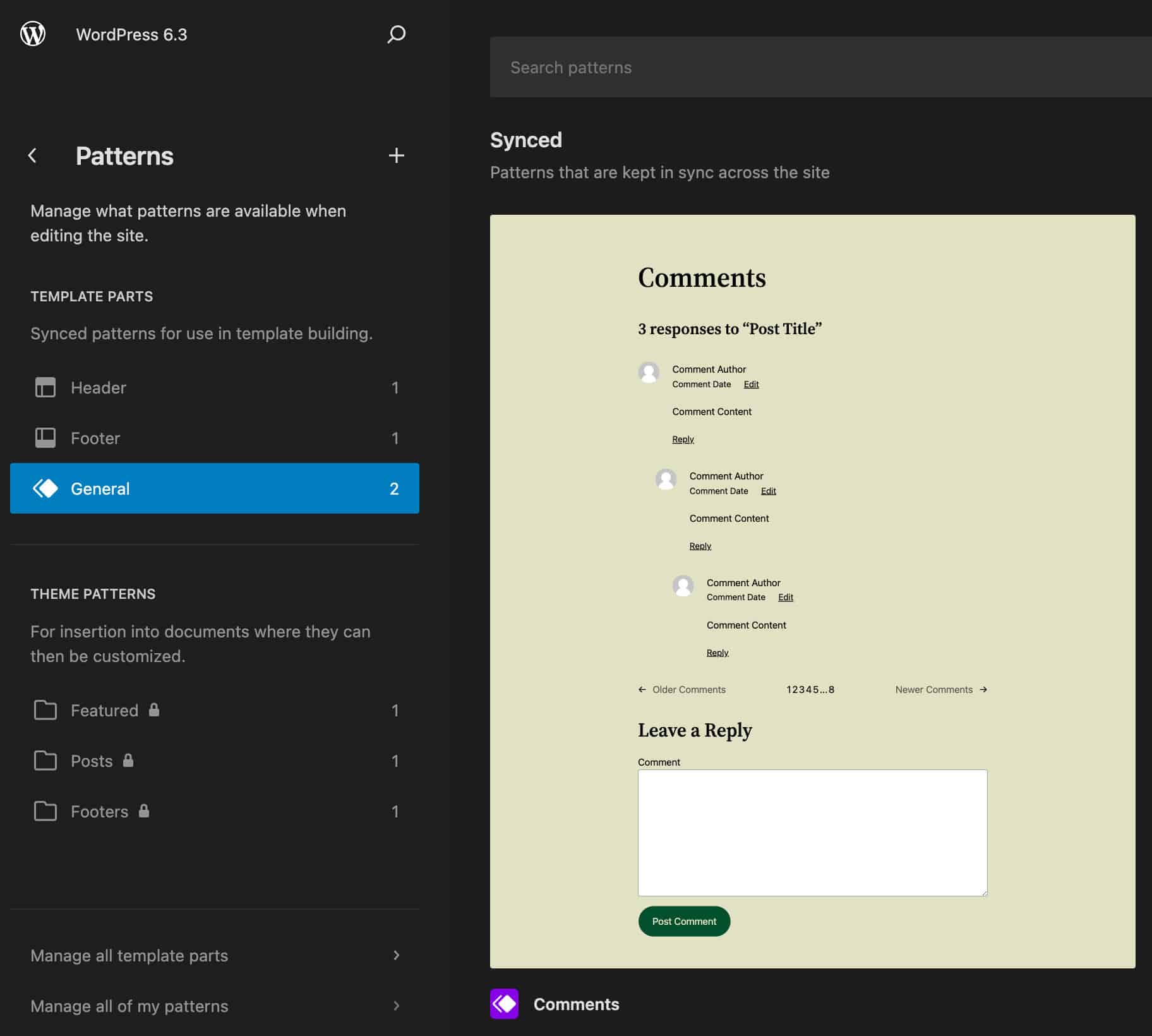Click the lock icon beside Featured
This screenshot has height=1036, width=1152.
(x=153, y=709)
